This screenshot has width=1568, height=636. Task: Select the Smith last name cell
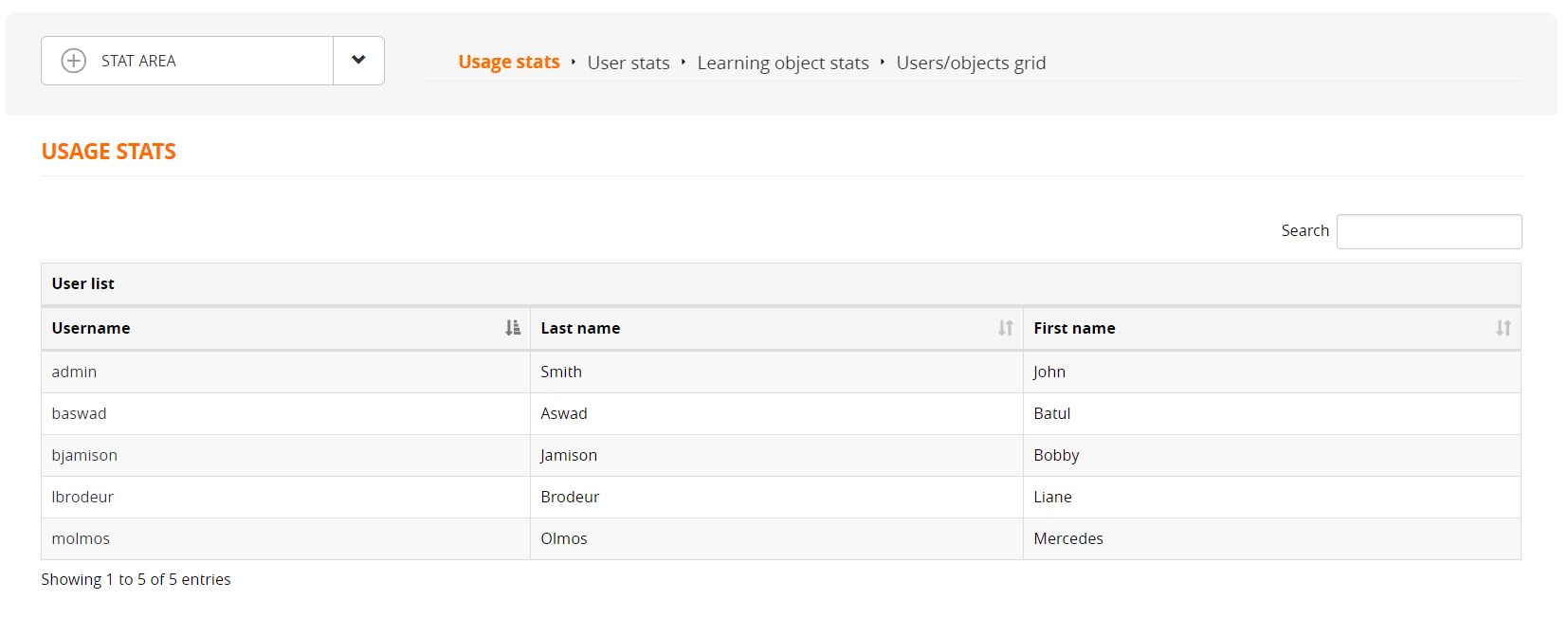[776, 372]
